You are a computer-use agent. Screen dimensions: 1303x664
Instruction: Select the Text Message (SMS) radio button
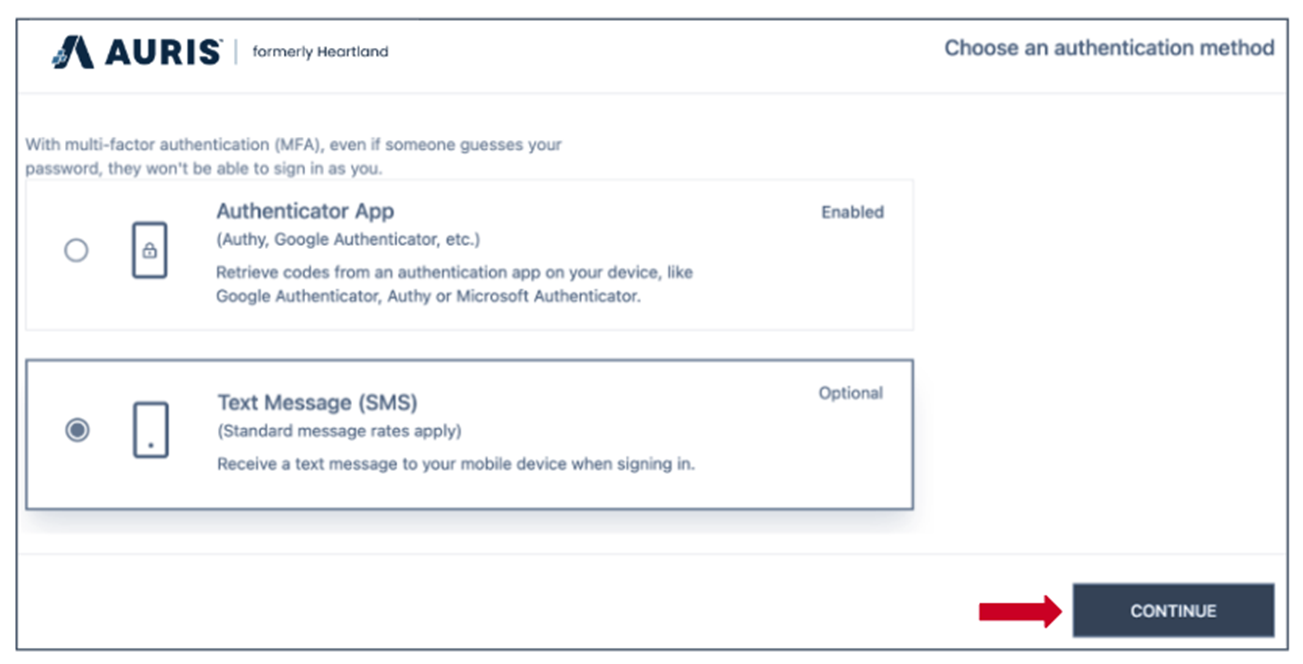(77, 430)
